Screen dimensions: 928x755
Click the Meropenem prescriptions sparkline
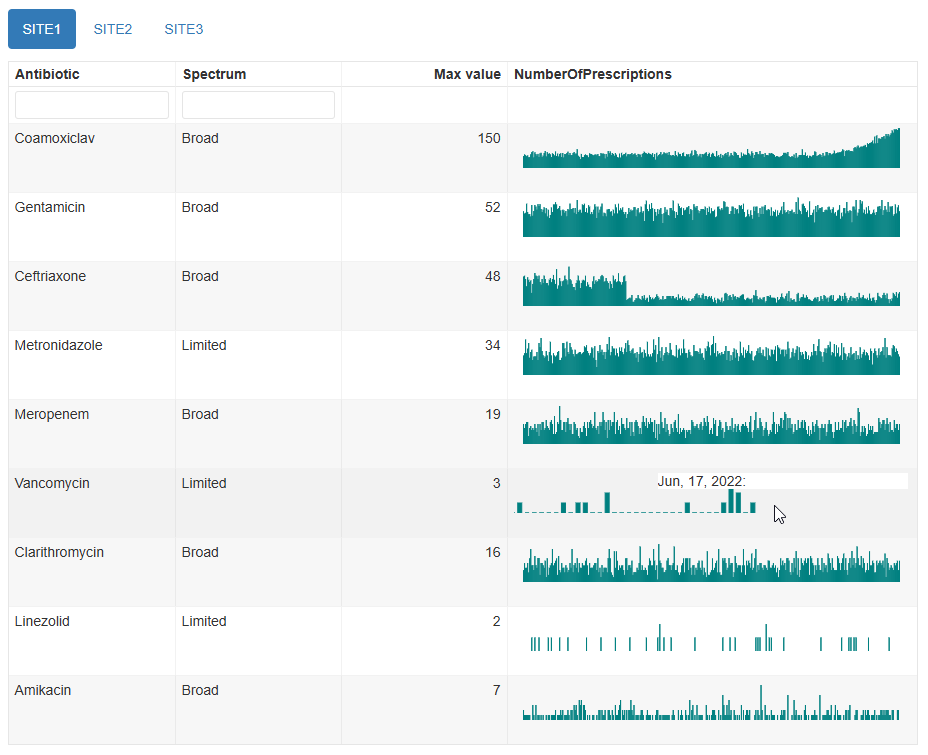click(x=711, y=428)
